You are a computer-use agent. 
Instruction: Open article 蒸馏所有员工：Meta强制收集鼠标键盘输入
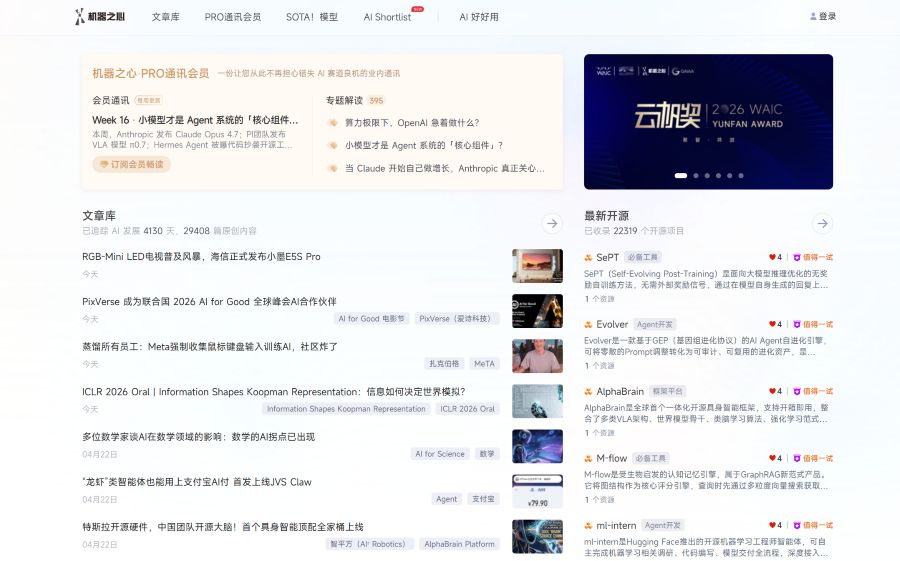point(210,347)
